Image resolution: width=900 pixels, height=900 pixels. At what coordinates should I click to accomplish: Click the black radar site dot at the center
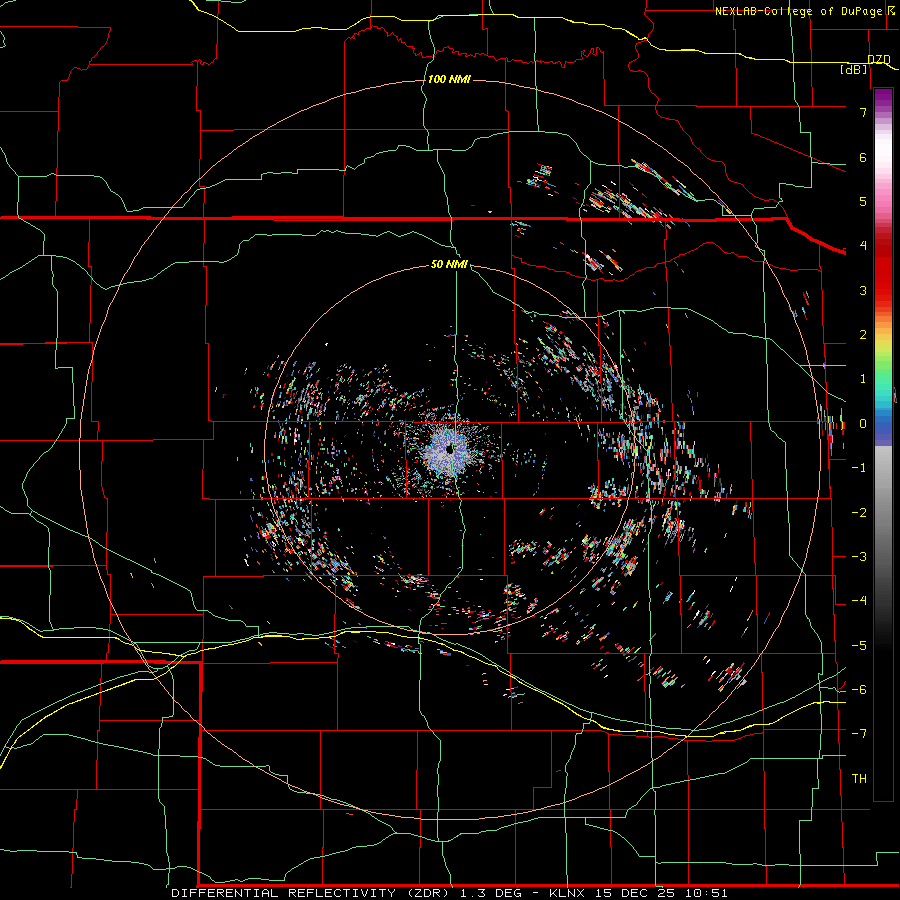pos(450,450)
